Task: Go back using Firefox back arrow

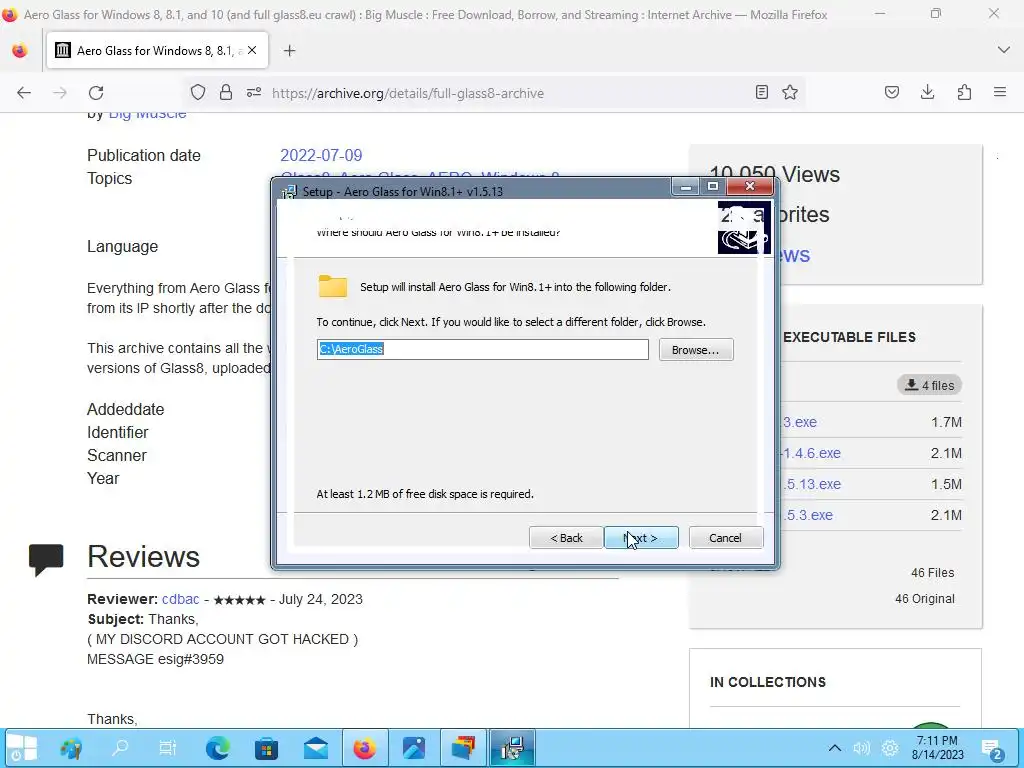Action: [x=24, y=93]
